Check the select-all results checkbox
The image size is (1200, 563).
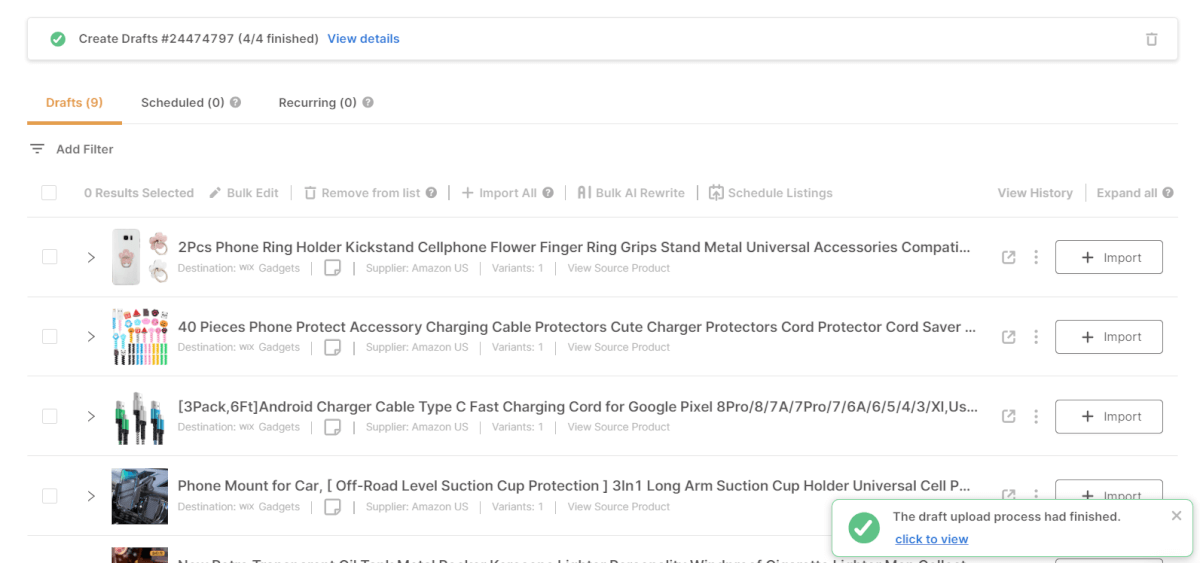click(49, 193)
